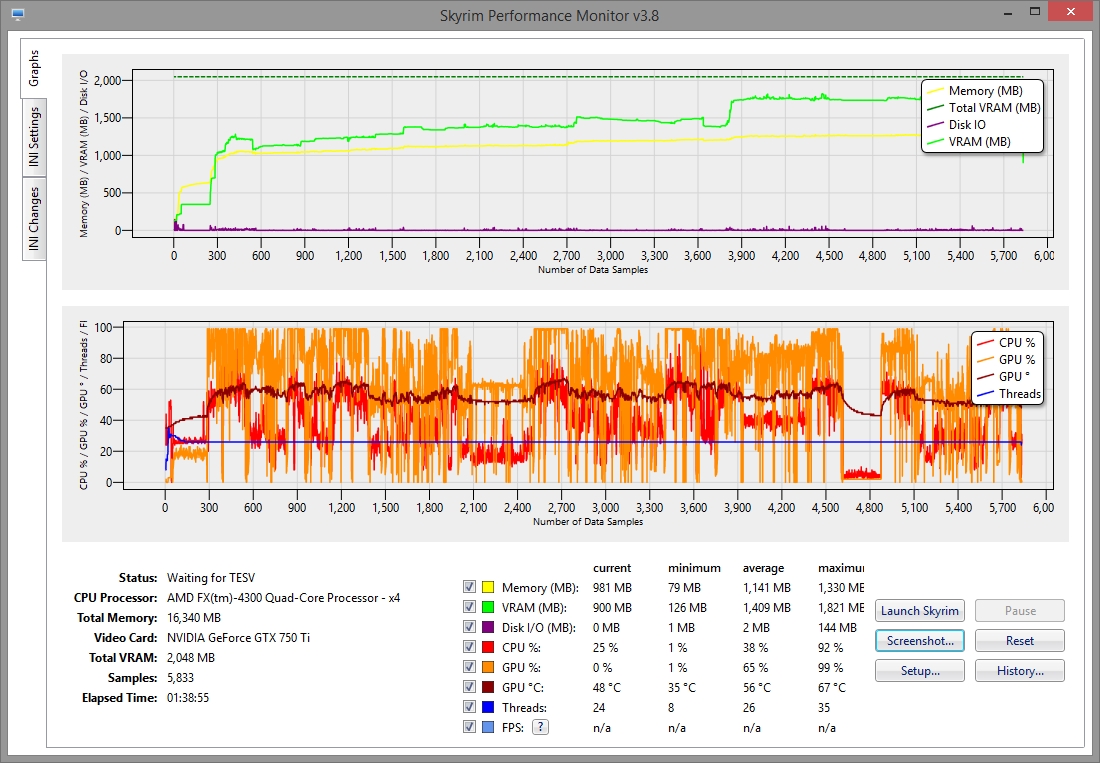
Task: Open the Setup options
Action: (919, 671)
